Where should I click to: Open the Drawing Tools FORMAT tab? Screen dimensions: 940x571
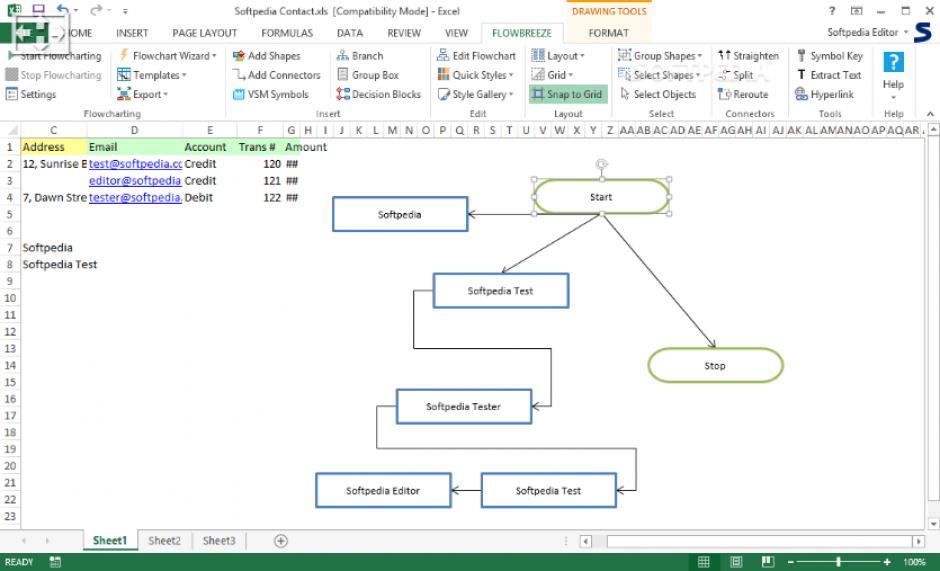(x=608, y=33)
